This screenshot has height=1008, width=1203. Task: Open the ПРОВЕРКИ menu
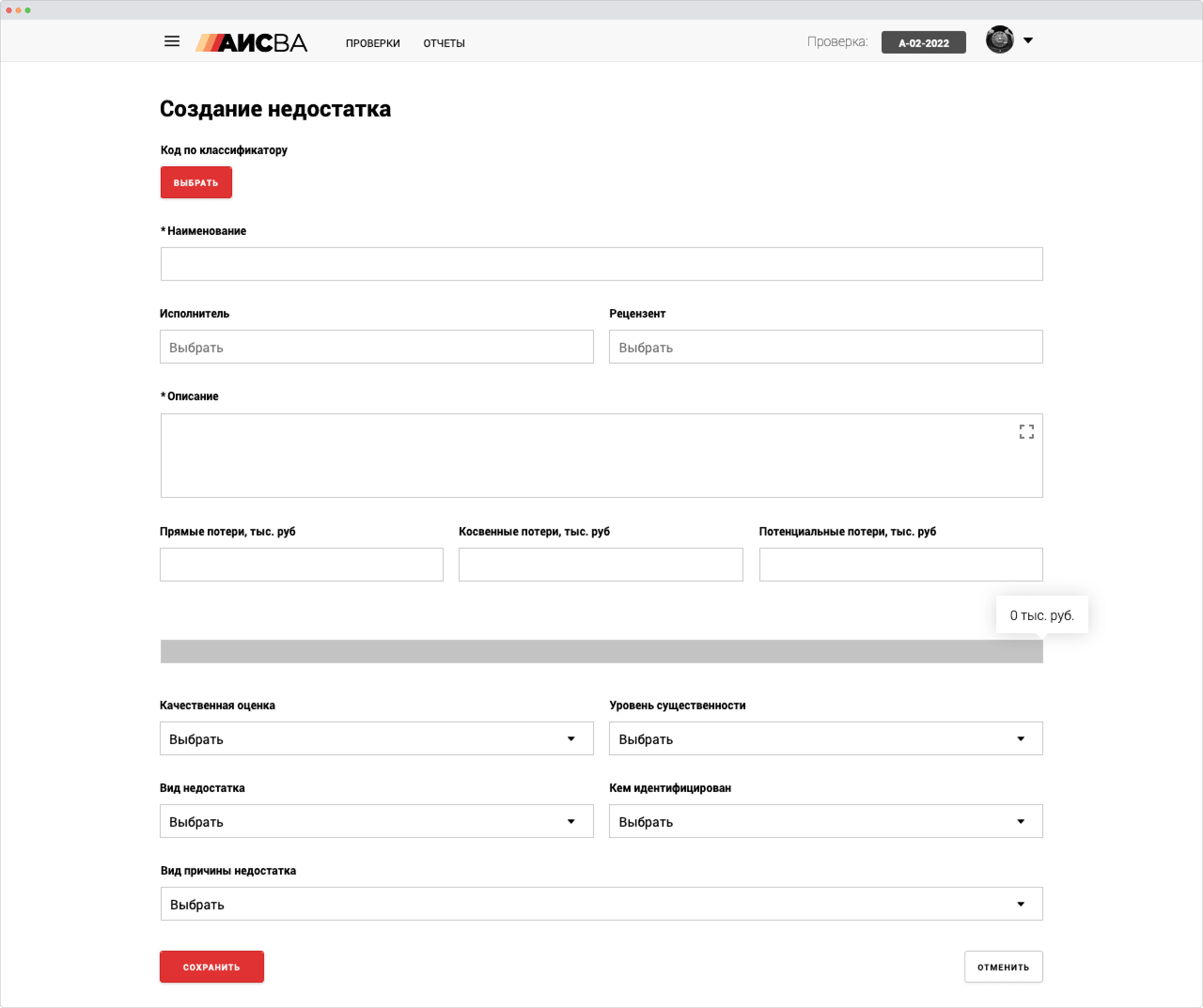coord(372,43)
